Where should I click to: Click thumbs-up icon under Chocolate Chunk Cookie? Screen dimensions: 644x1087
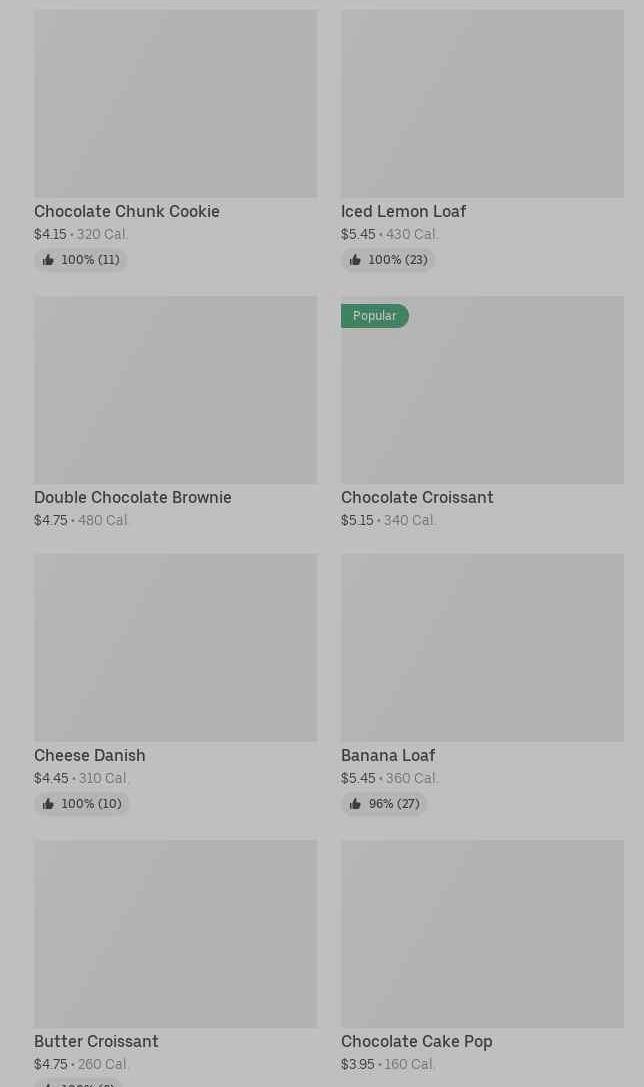pos(48,260)
